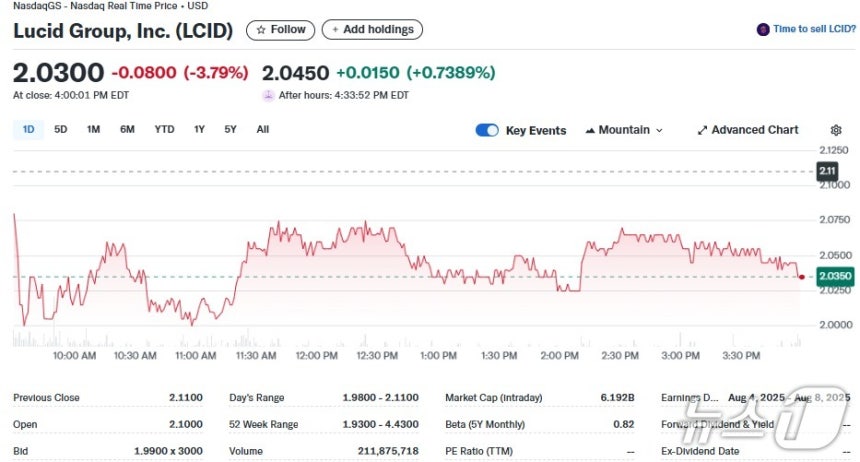The width and height of the screenshot is (860, 462).
Task: Click the Add holdings button
Action: click(x=372, y=30)
